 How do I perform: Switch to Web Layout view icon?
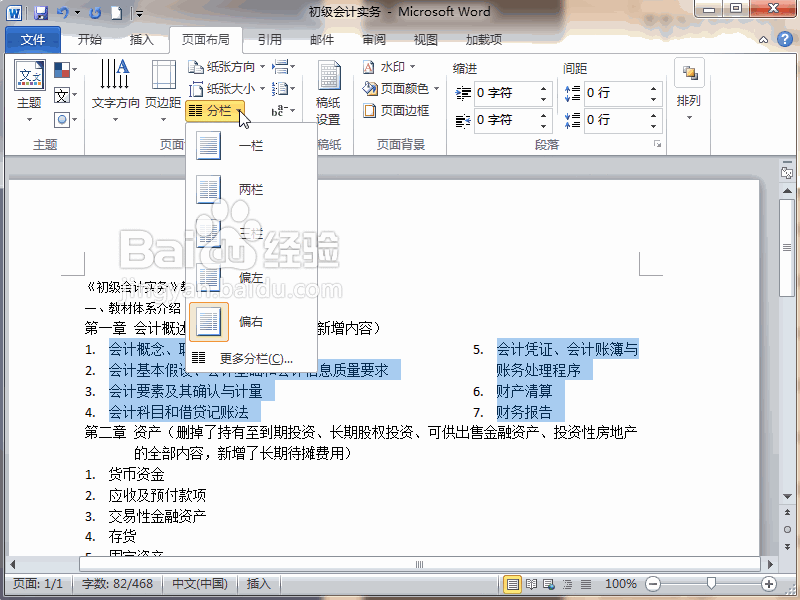[549, 584]
